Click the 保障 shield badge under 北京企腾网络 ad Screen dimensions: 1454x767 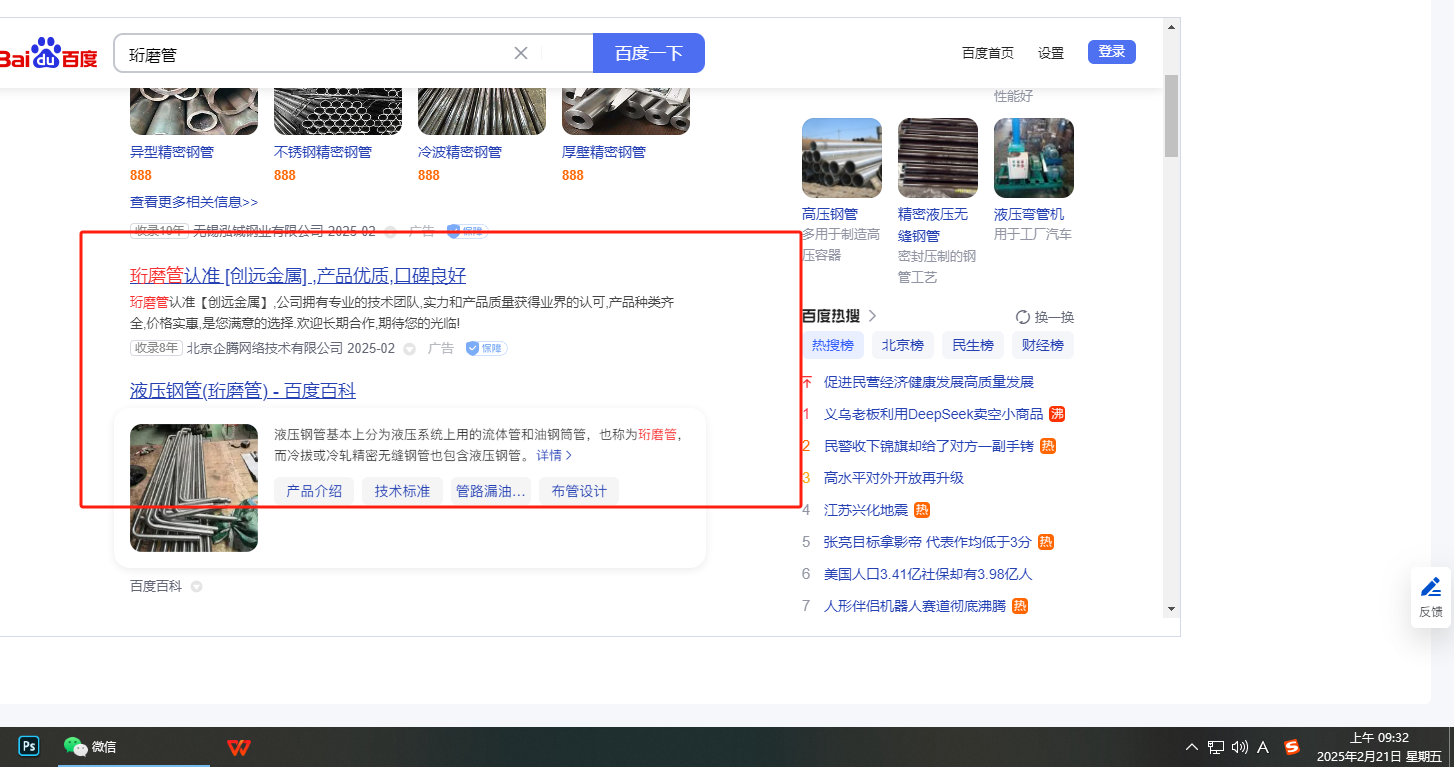tap(487, 348)
